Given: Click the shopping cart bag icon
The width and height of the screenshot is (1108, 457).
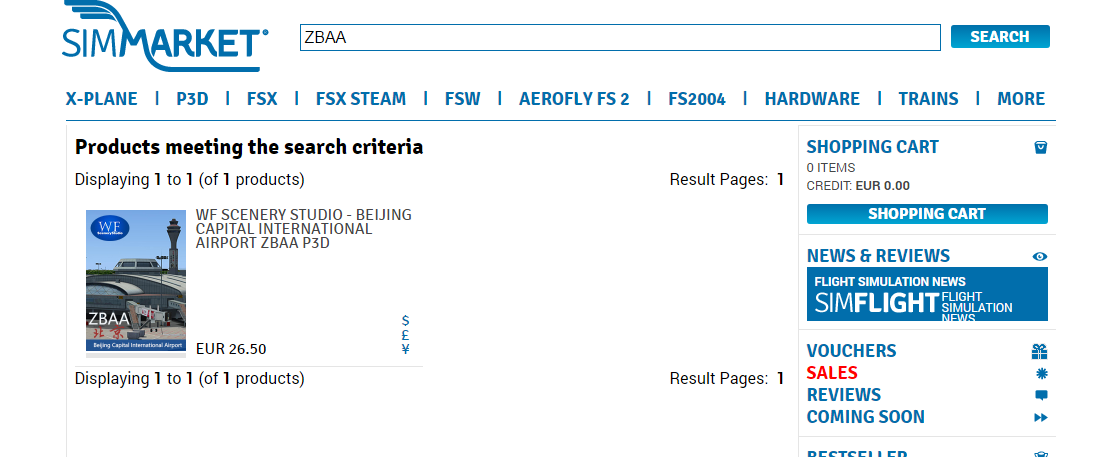Looking at the screenshot, I should point(1040,147).
